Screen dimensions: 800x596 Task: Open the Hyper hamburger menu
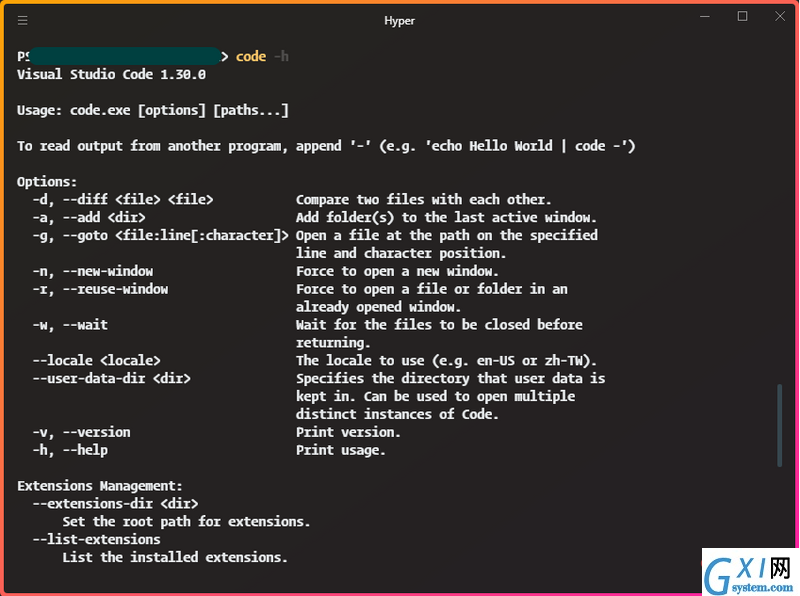click(x=22, y=20)
